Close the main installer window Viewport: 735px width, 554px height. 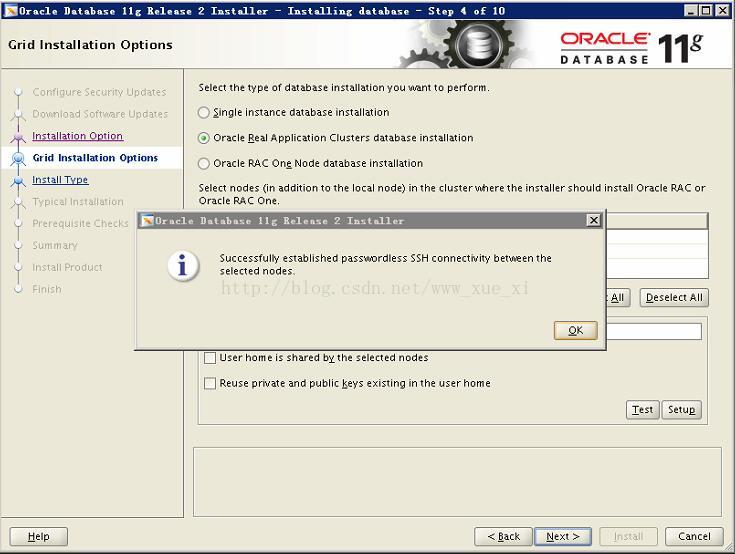(x=722, y=10)
